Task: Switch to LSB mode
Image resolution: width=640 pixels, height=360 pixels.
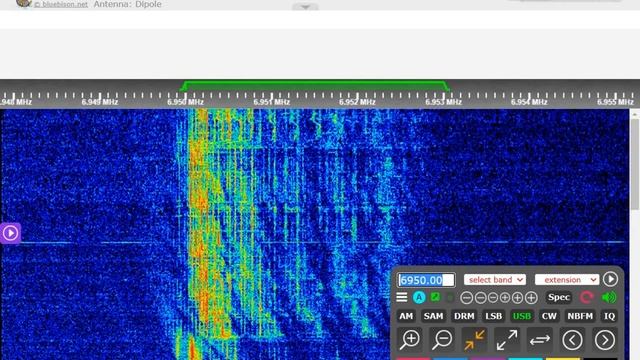Action: click(493, 316)
